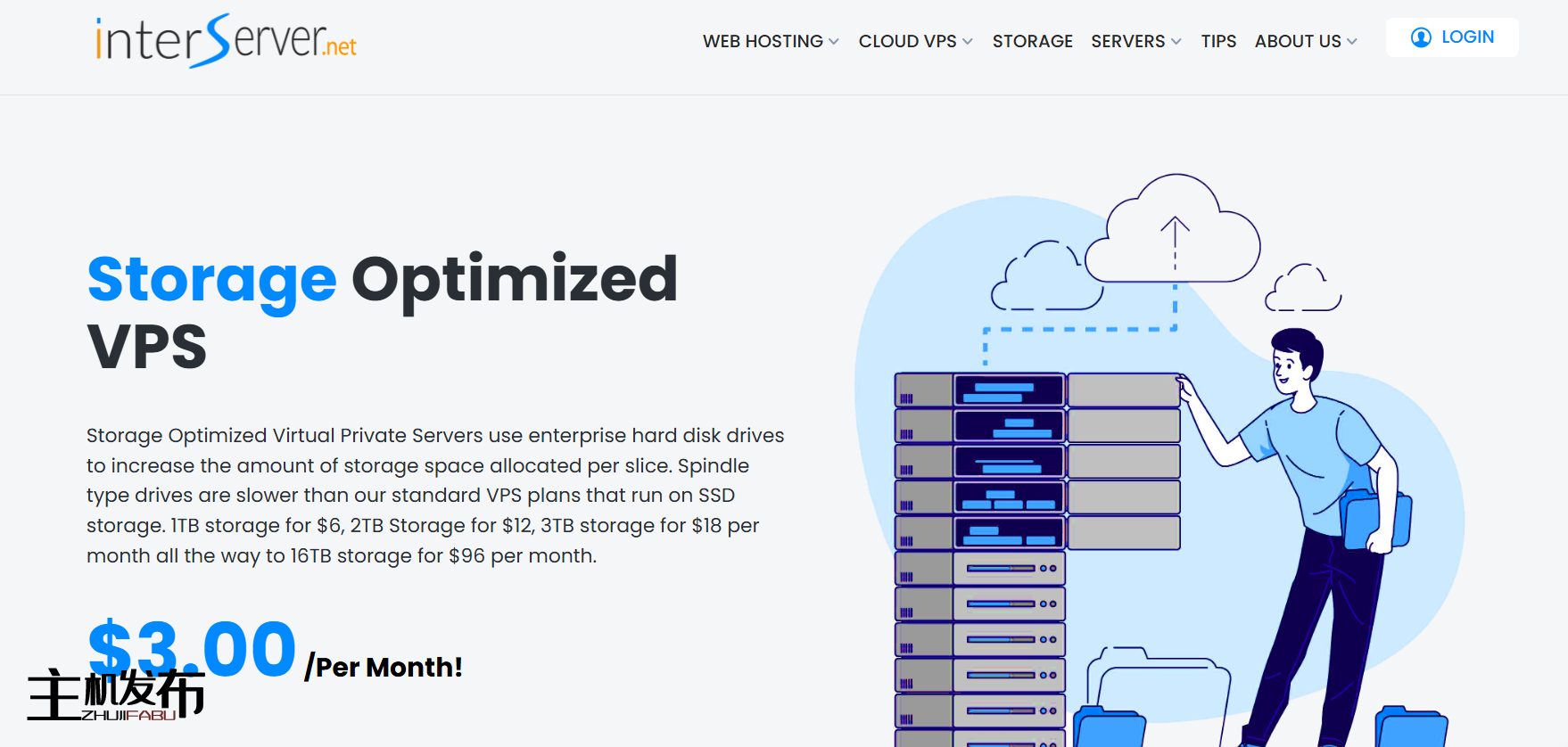The height and width of the screenshot is (747, 1568).
Task: Click the upload arrow inside the large cloud
Action: tap(1175, 241)
